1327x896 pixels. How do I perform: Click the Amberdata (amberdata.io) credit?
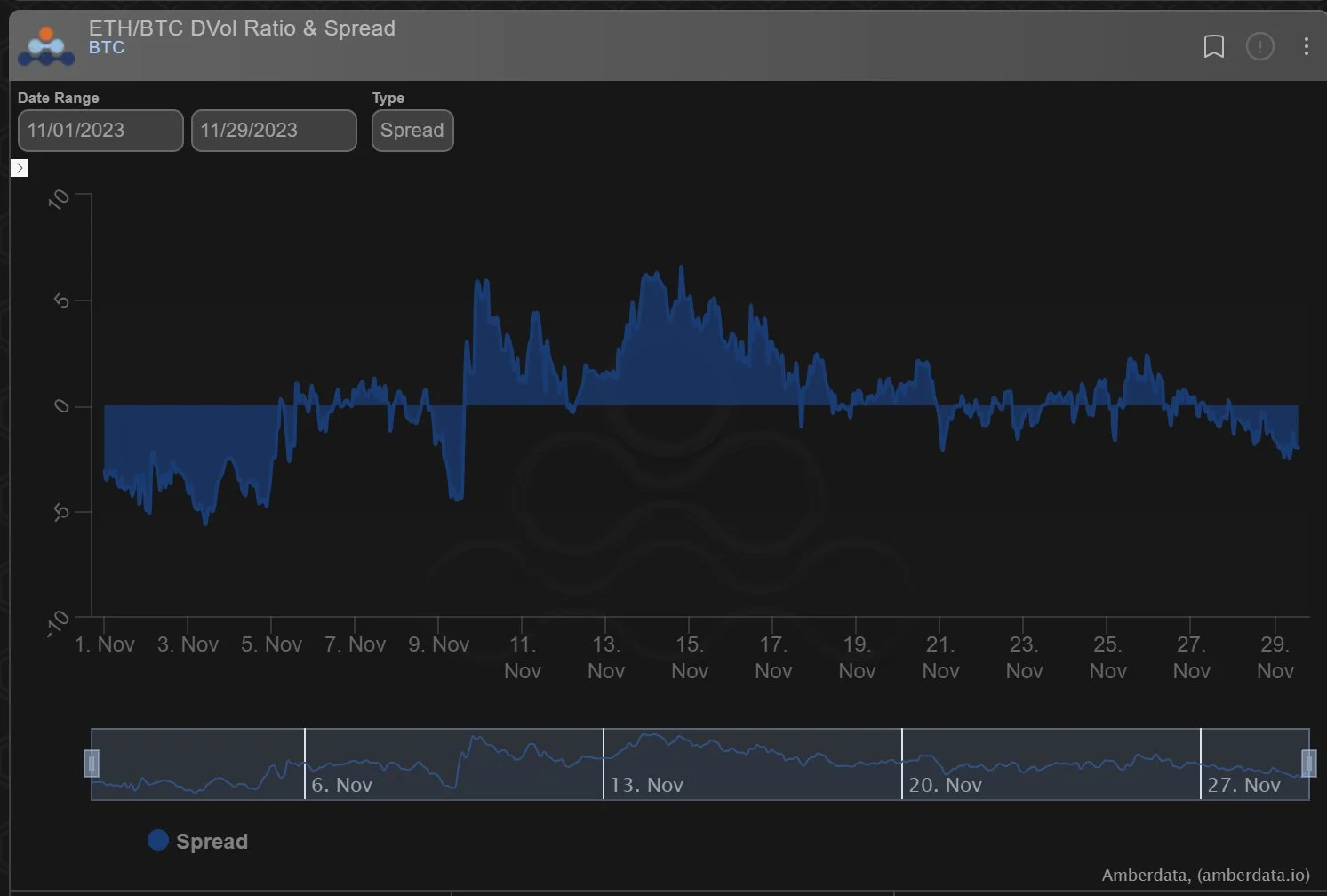[x=1205, y=876]
